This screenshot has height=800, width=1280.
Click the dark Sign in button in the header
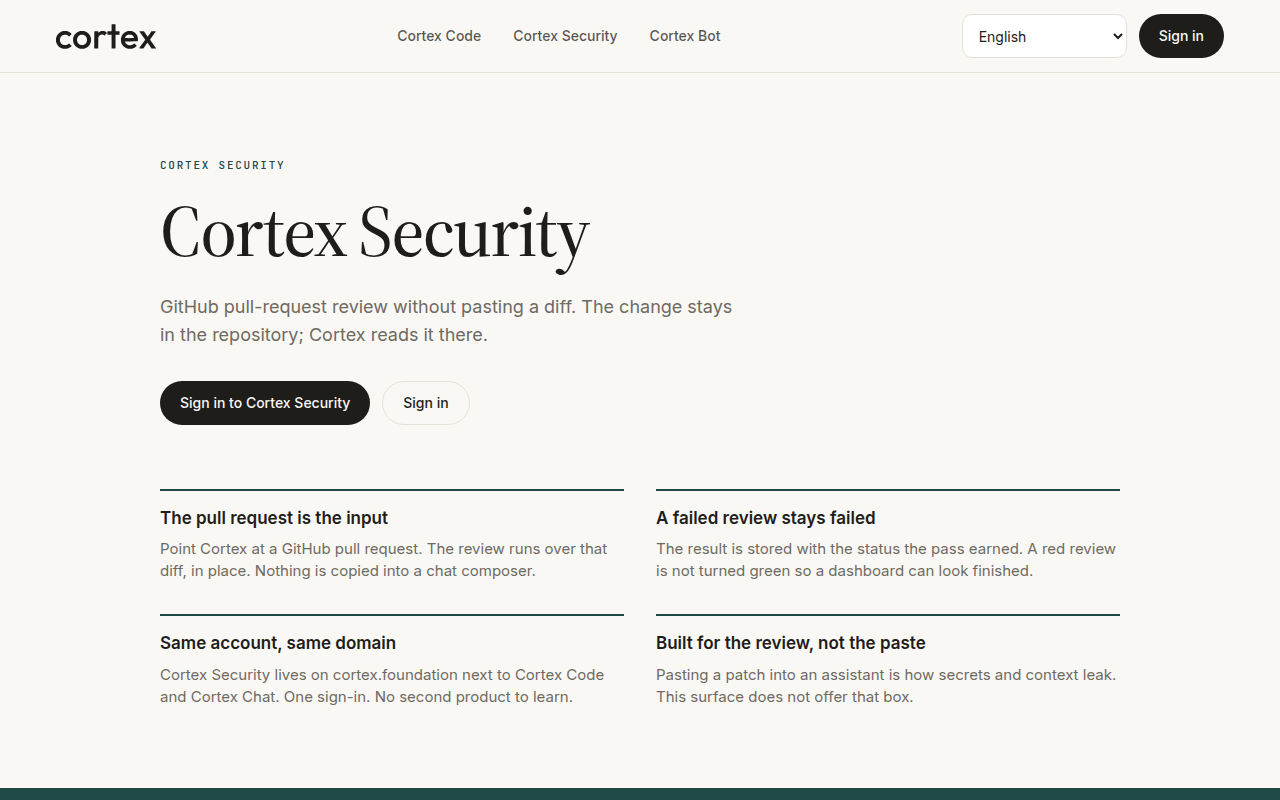1181,36
